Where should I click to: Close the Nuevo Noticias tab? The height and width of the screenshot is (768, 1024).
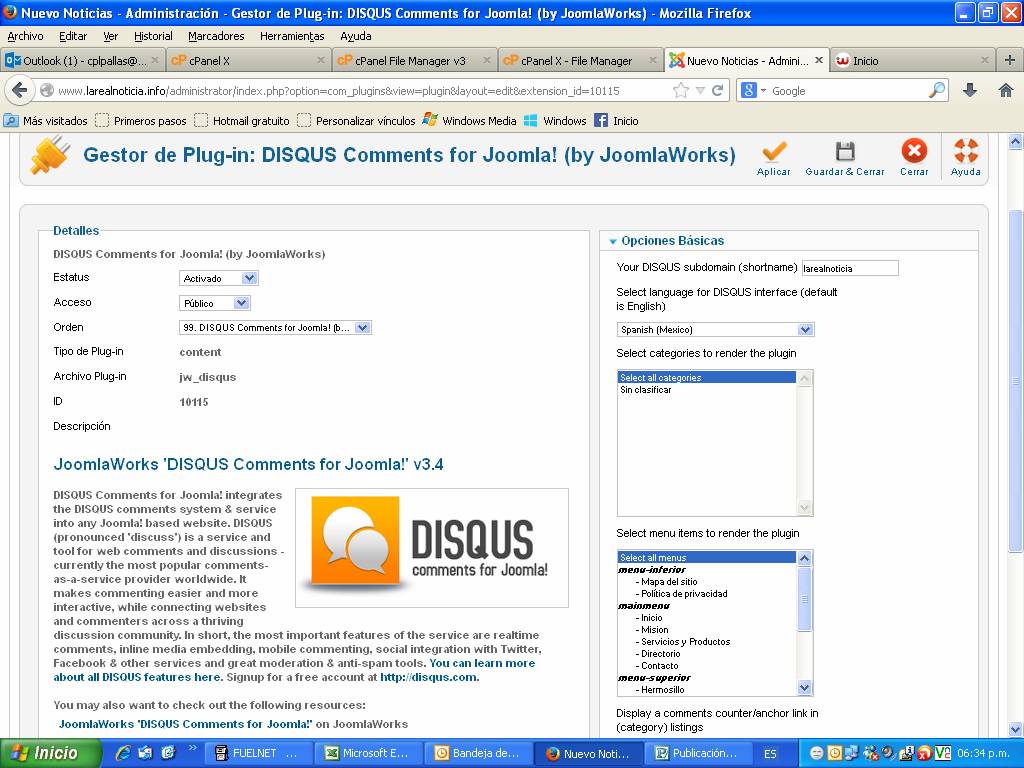point(819,60)
